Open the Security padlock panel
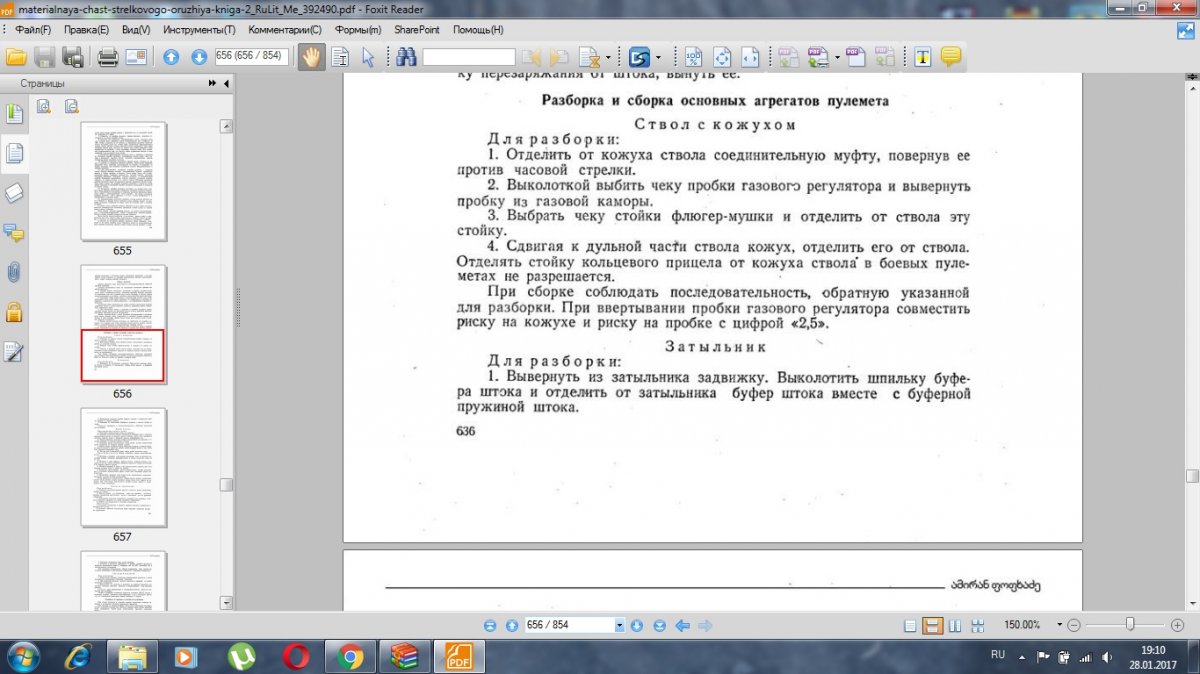 click(14, 312)
